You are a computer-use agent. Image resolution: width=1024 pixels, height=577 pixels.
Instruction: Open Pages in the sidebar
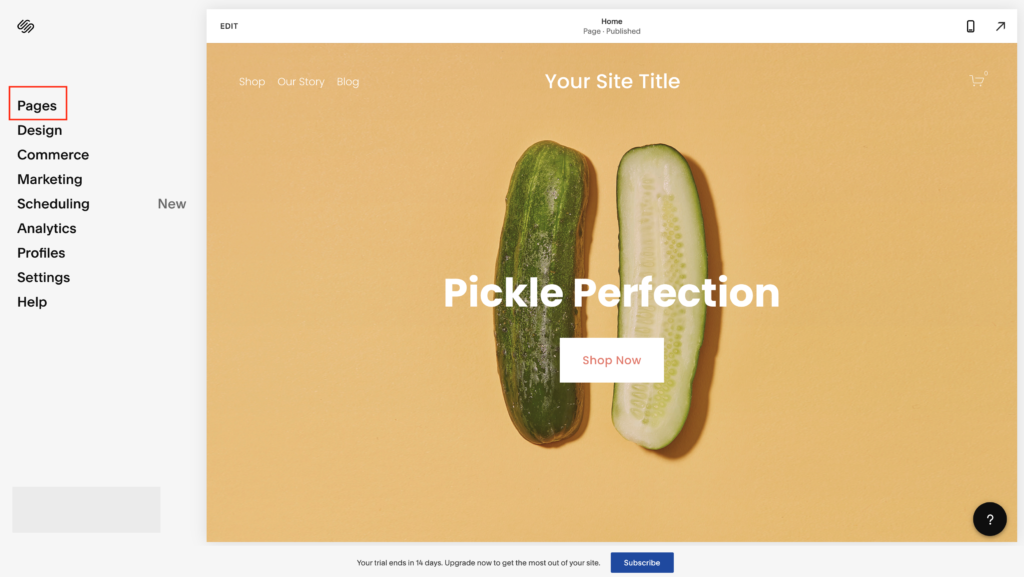tap(37, 106)
